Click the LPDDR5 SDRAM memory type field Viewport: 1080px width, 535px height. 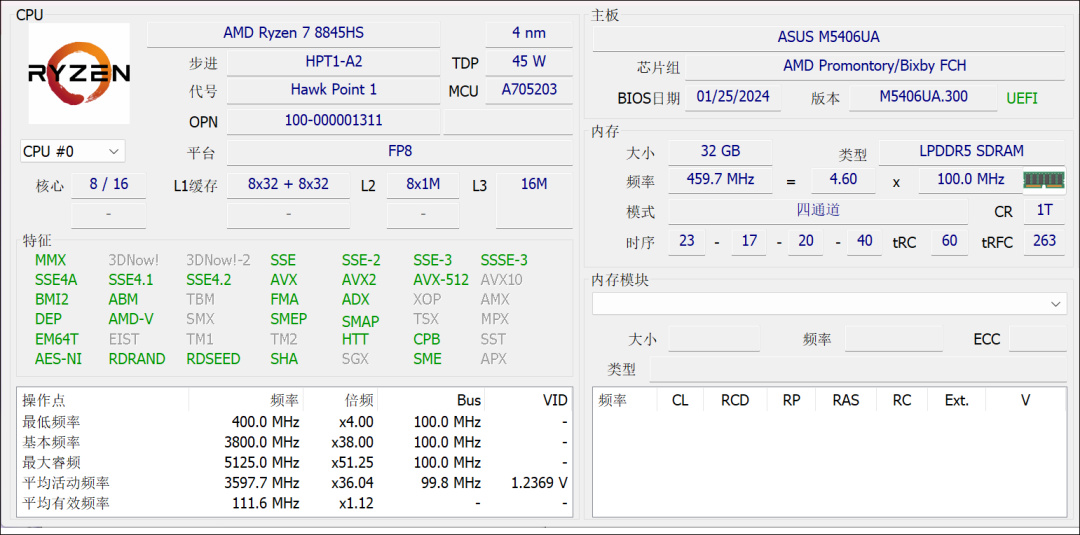point(971,151)
